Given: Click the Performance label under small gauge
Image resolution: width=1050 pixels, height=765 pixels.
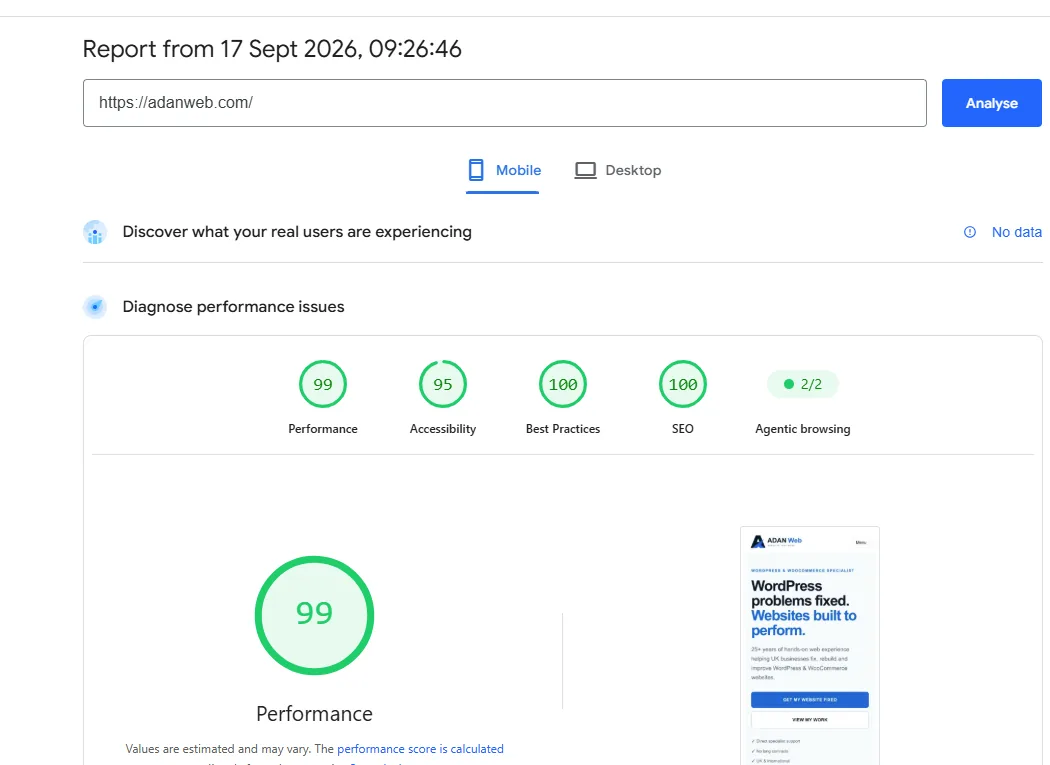Looking at the screenshot, I should pyautogui.click(x=323, y=429).
